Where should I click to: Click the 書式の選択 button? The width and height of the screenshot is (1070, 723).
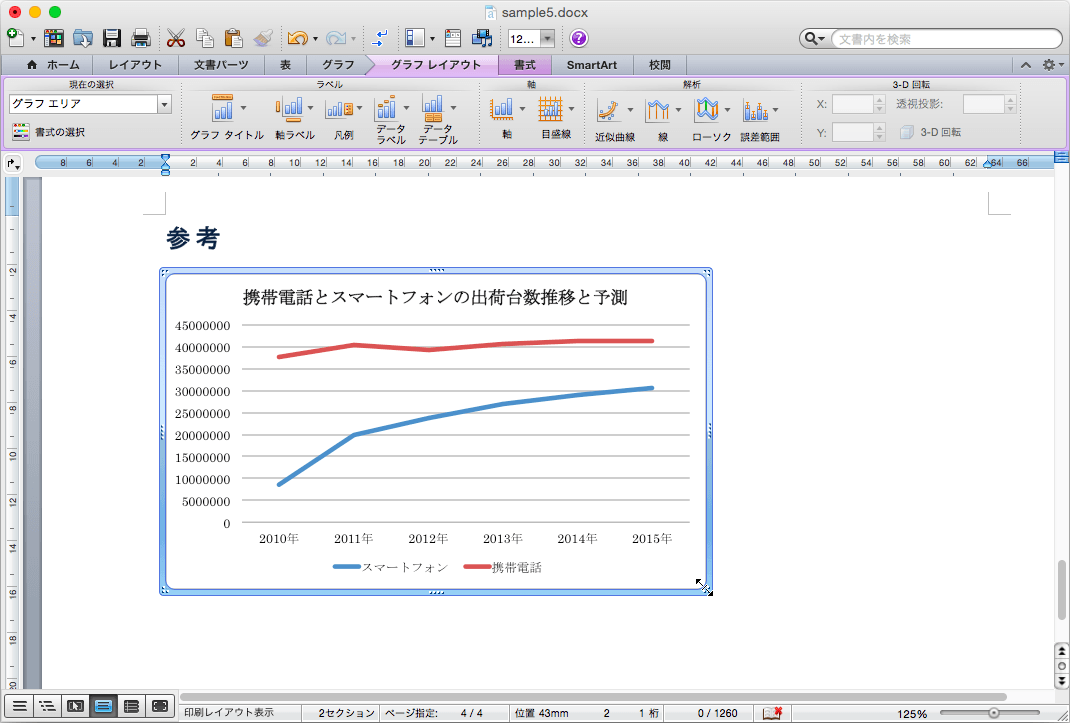[49, 132]
